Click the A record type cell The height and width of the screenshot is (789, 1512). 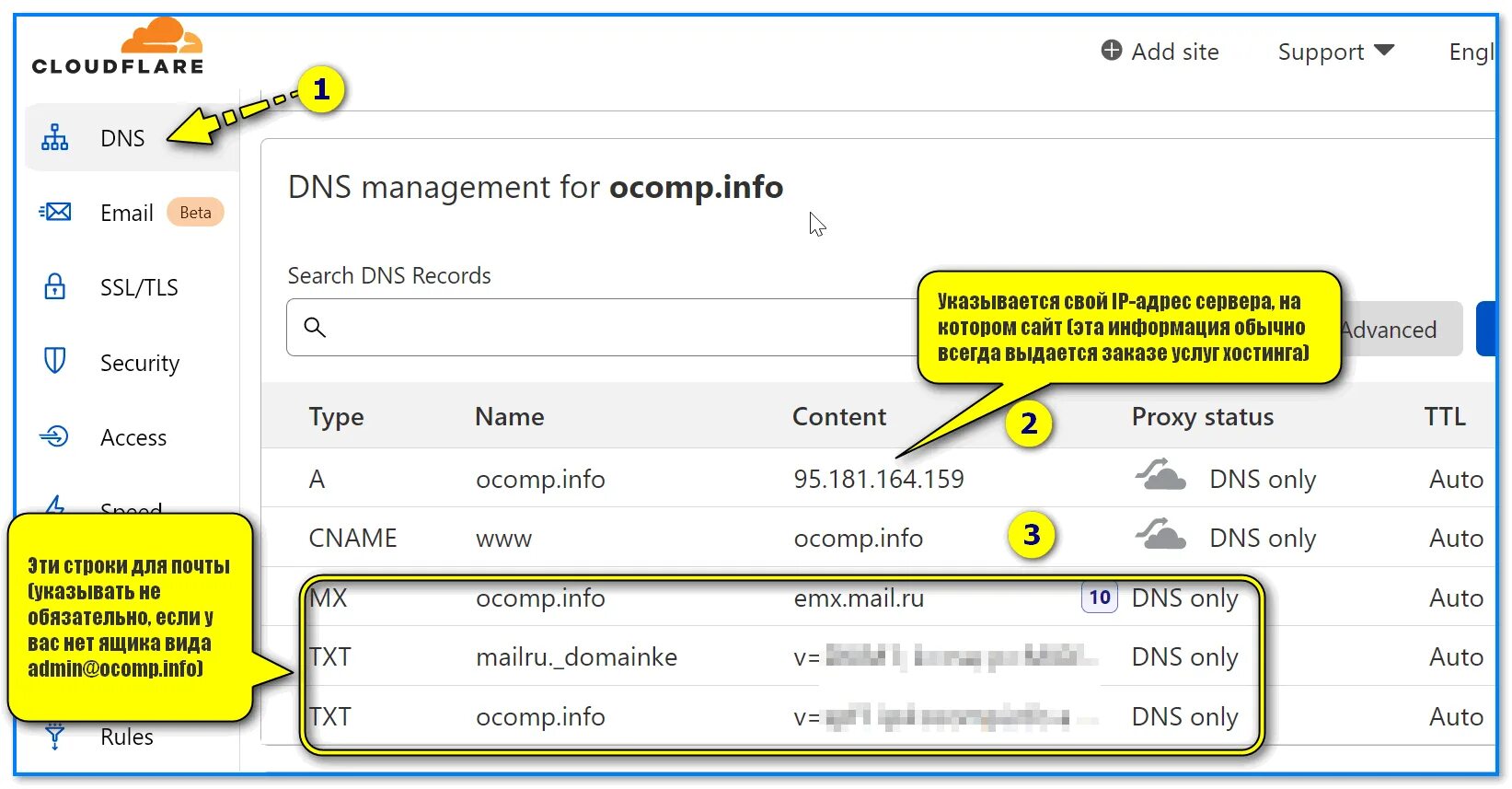(317, 479)
